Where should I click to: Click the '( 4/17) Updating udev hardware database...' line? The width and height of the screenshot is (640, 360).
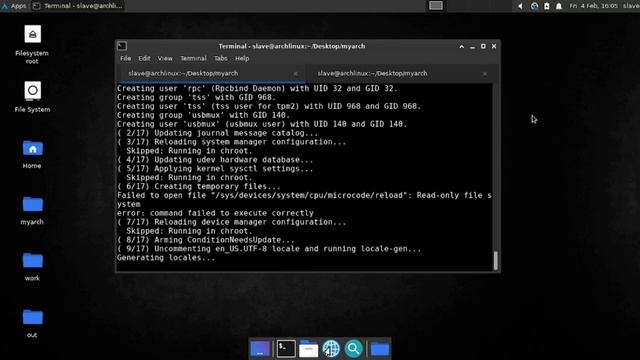[215, 160]
